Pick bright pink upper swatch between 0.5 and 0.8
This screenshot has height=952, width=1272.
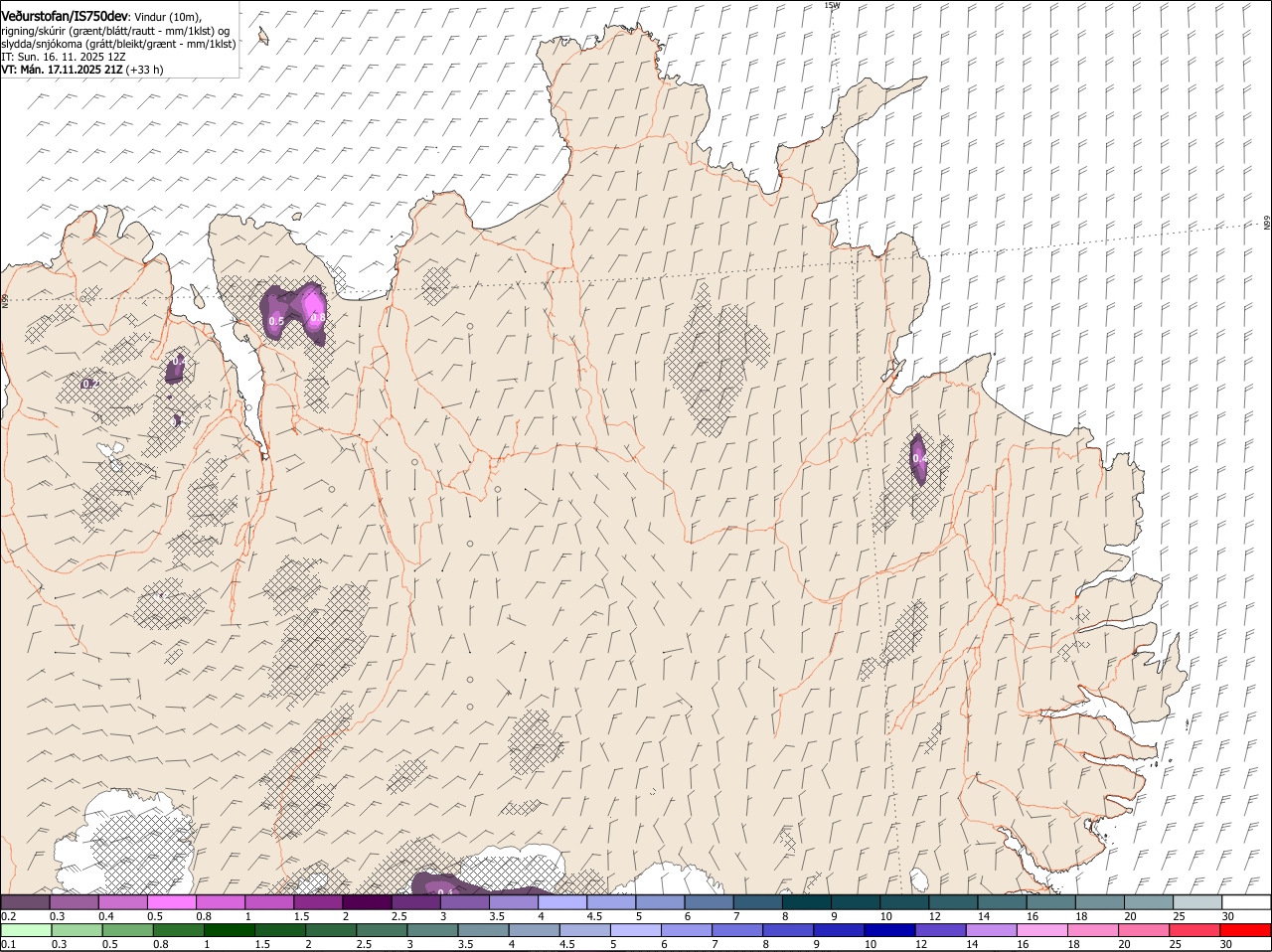(x=172, y=901)
